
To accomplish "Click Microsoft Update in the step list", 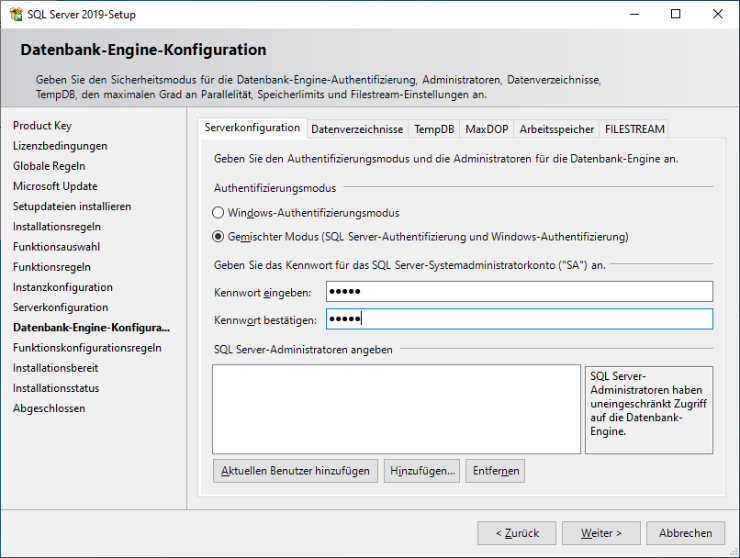I will (x=55, y=186).
